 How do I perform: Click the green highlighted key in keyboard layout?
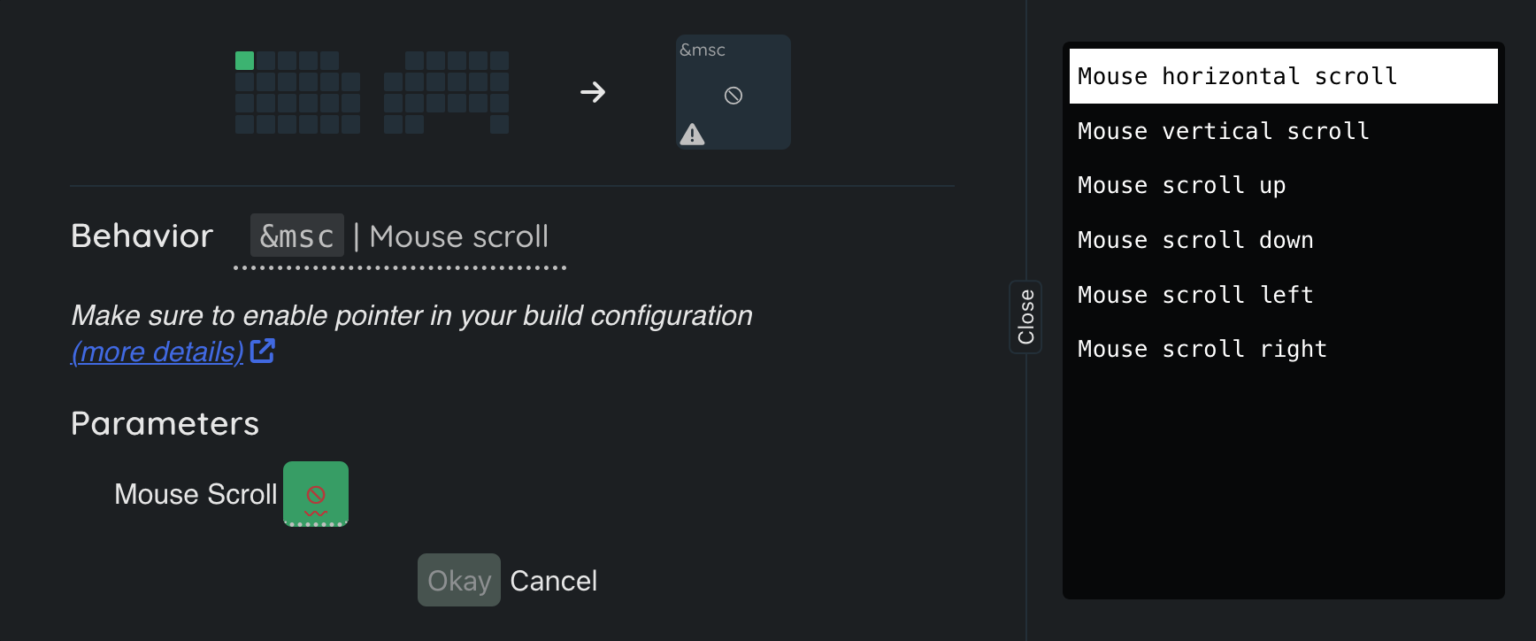point(244,61)
